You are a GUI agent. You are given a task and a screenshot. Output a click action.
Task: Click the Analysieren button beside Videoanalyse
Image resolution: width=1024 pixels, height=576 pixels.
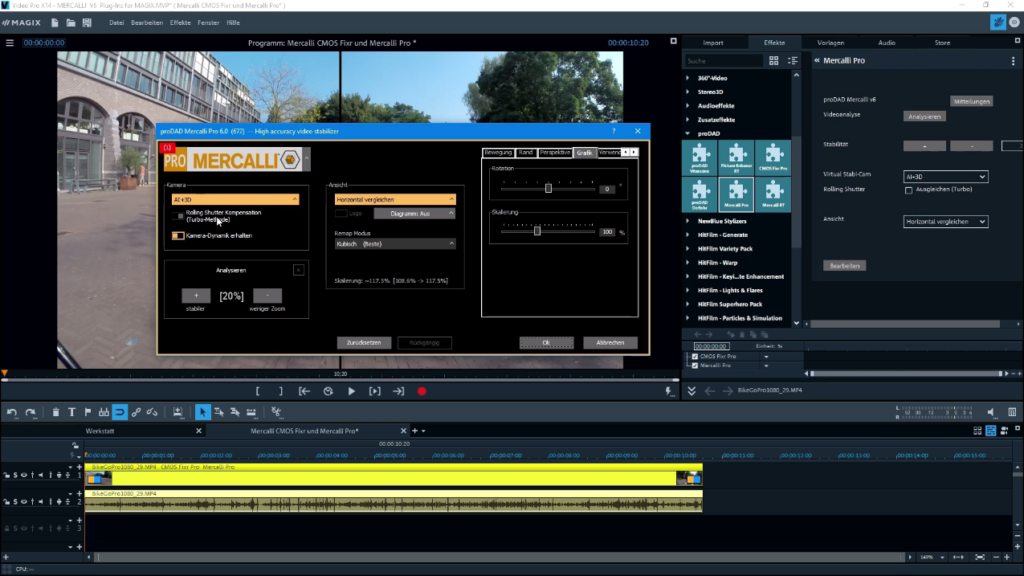click(x=924, y=117)
